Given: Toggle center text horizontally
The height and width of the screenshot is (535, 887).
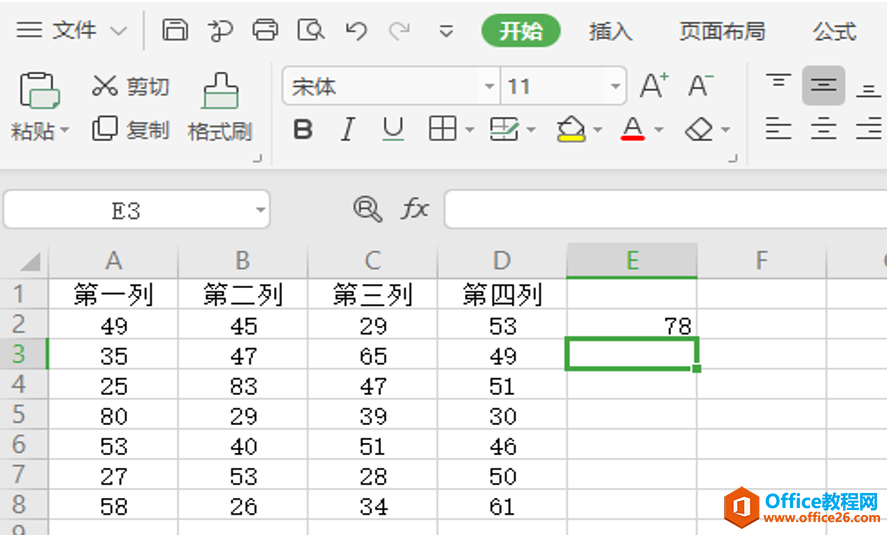Looking at the screenshot, I should click(824, 128).
